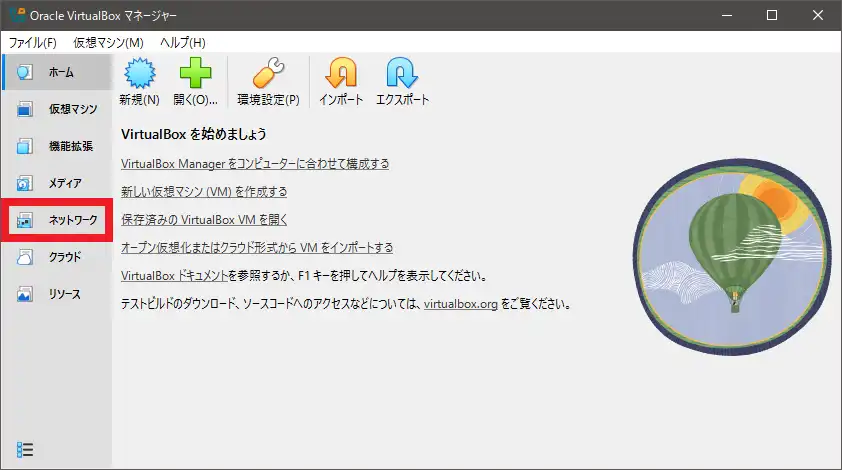Open the VirtualBox ドキュメント link
This screenshot has width=842, height=470.
point(175,276)
